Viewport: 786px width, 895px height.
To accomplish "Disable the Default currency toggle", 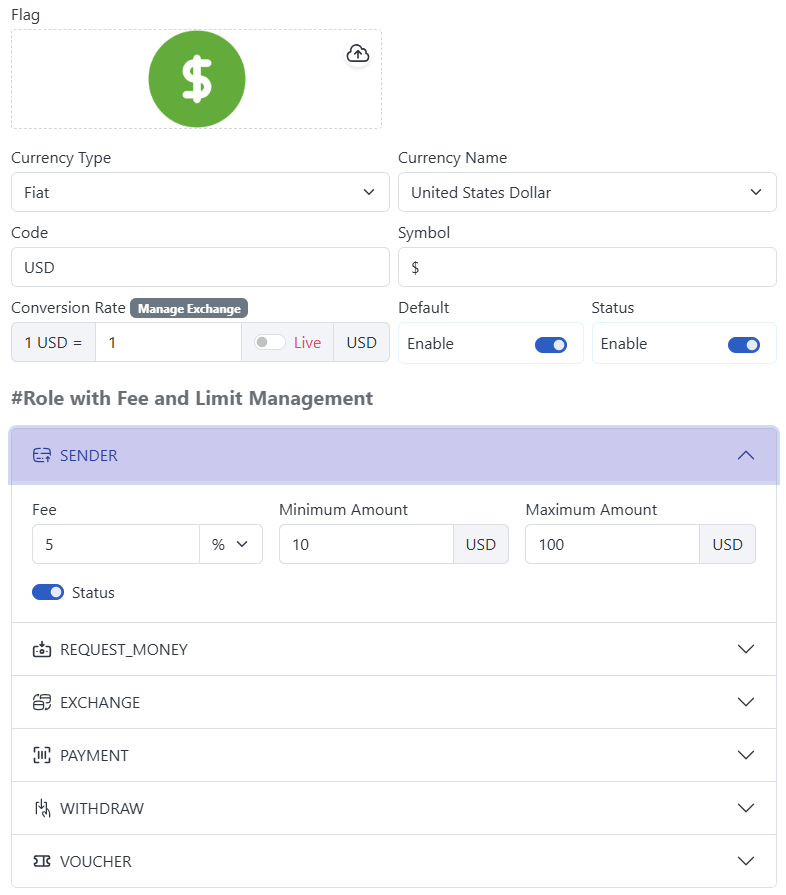I will (551, 344).
